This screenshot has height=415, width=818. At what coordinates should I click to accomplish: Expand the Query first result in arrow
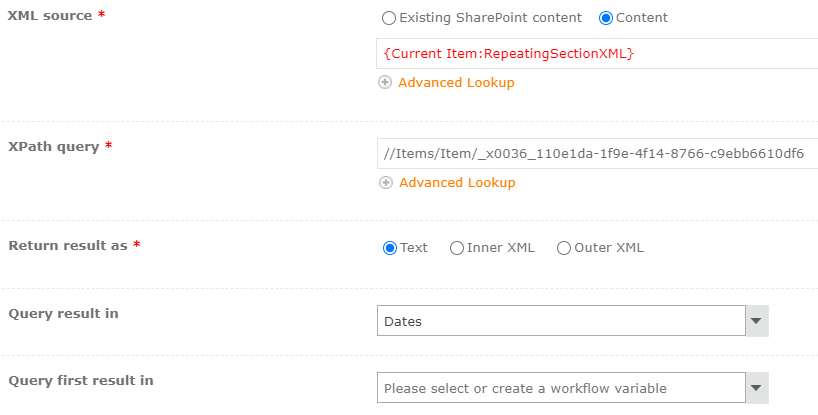coord(757,388)
